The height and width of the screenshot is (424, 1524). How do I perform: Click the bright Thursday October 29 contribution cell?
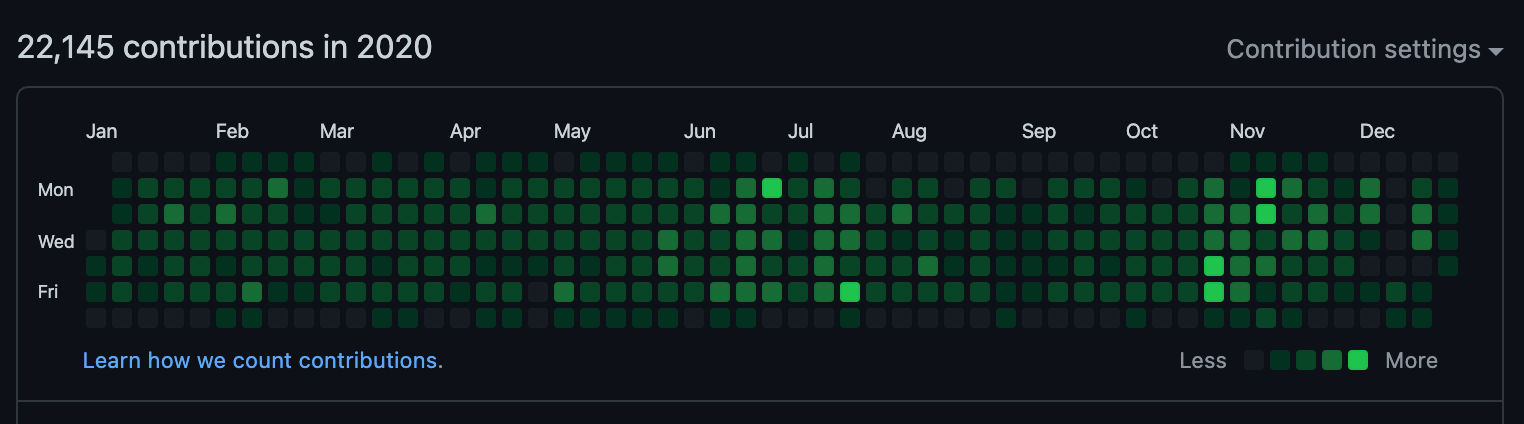[x=1214, y=266]
